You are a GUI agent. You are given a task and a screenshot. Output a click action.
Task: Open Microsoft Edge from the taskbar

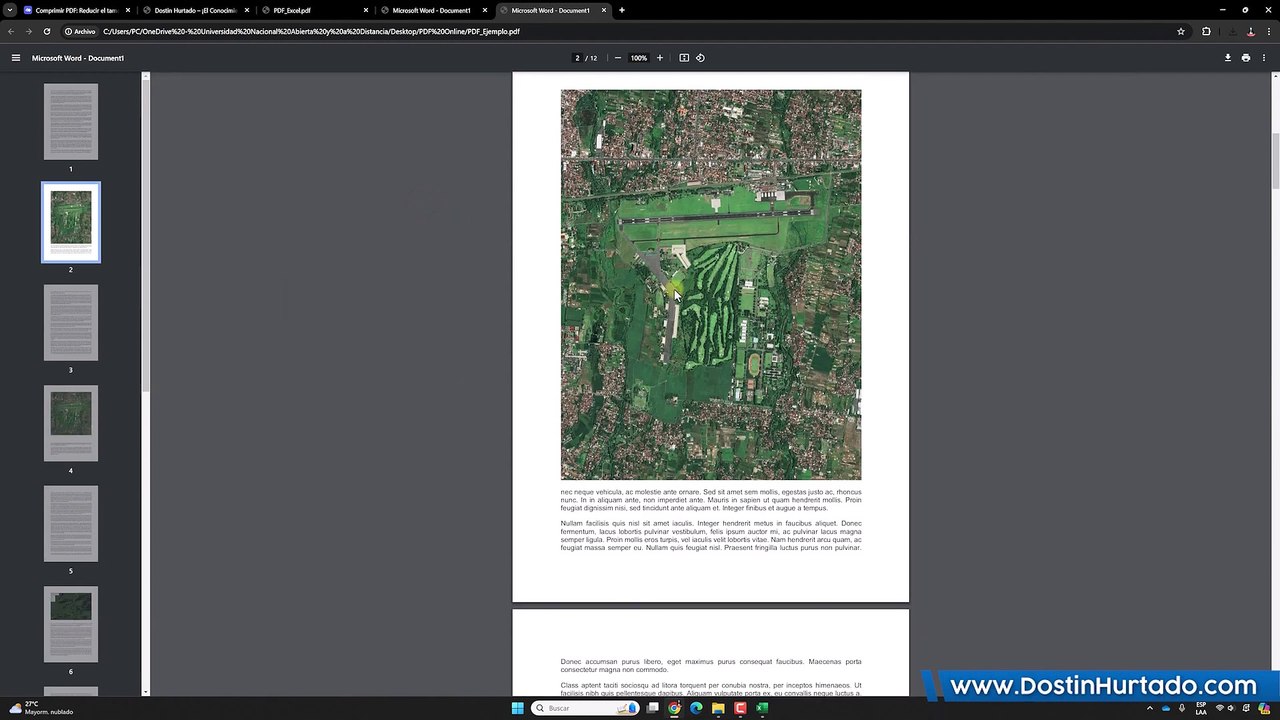click(x=696, y=708)
